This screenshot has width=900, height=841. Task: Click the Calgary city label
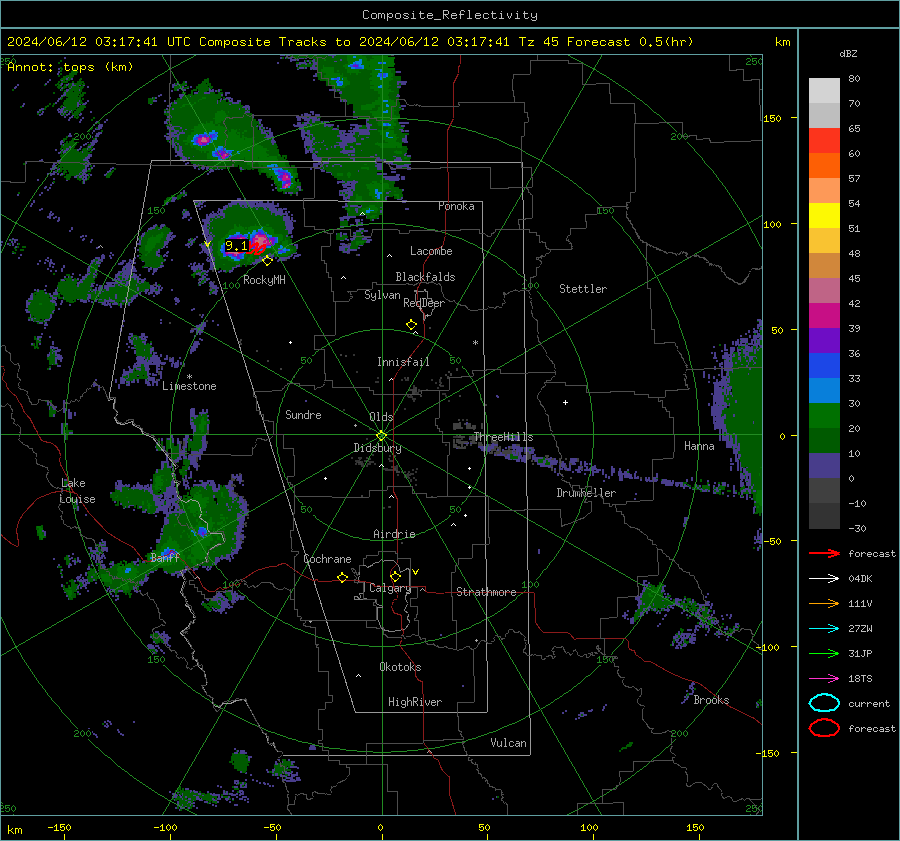[390, 588]
